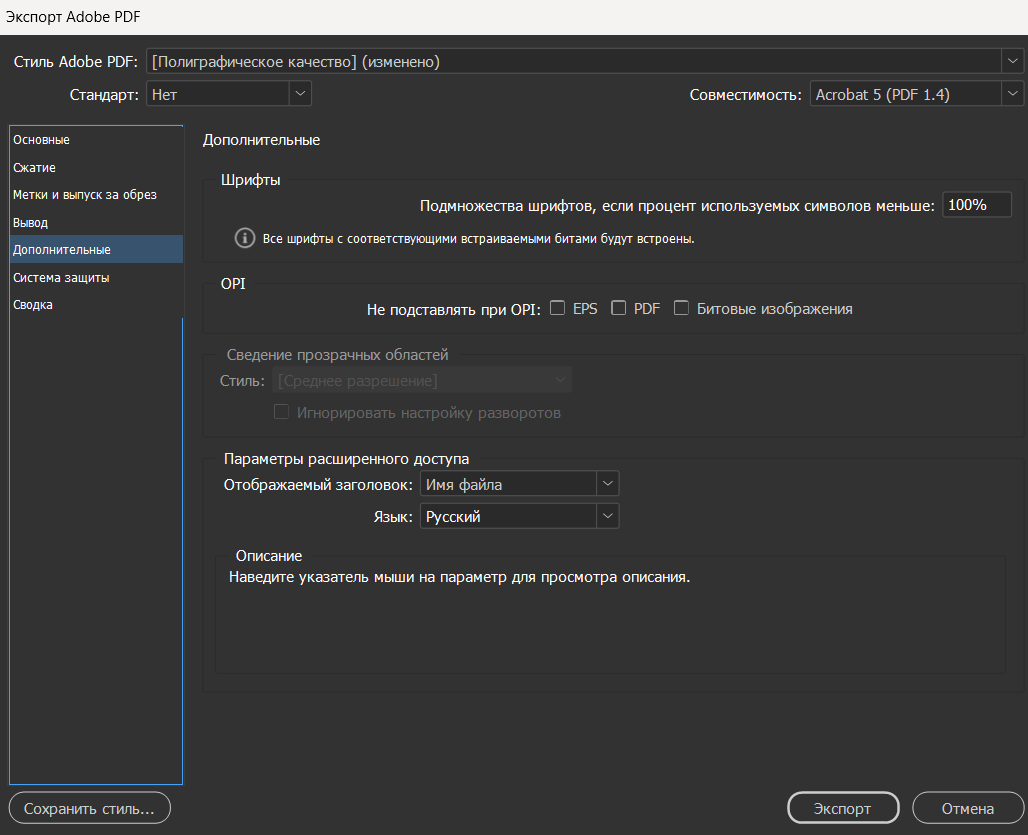This screenshot has height=835, width=1028.
Task: Toggle Игнорировать настройку разворотов checkbox
Action: tap(281, 412)
